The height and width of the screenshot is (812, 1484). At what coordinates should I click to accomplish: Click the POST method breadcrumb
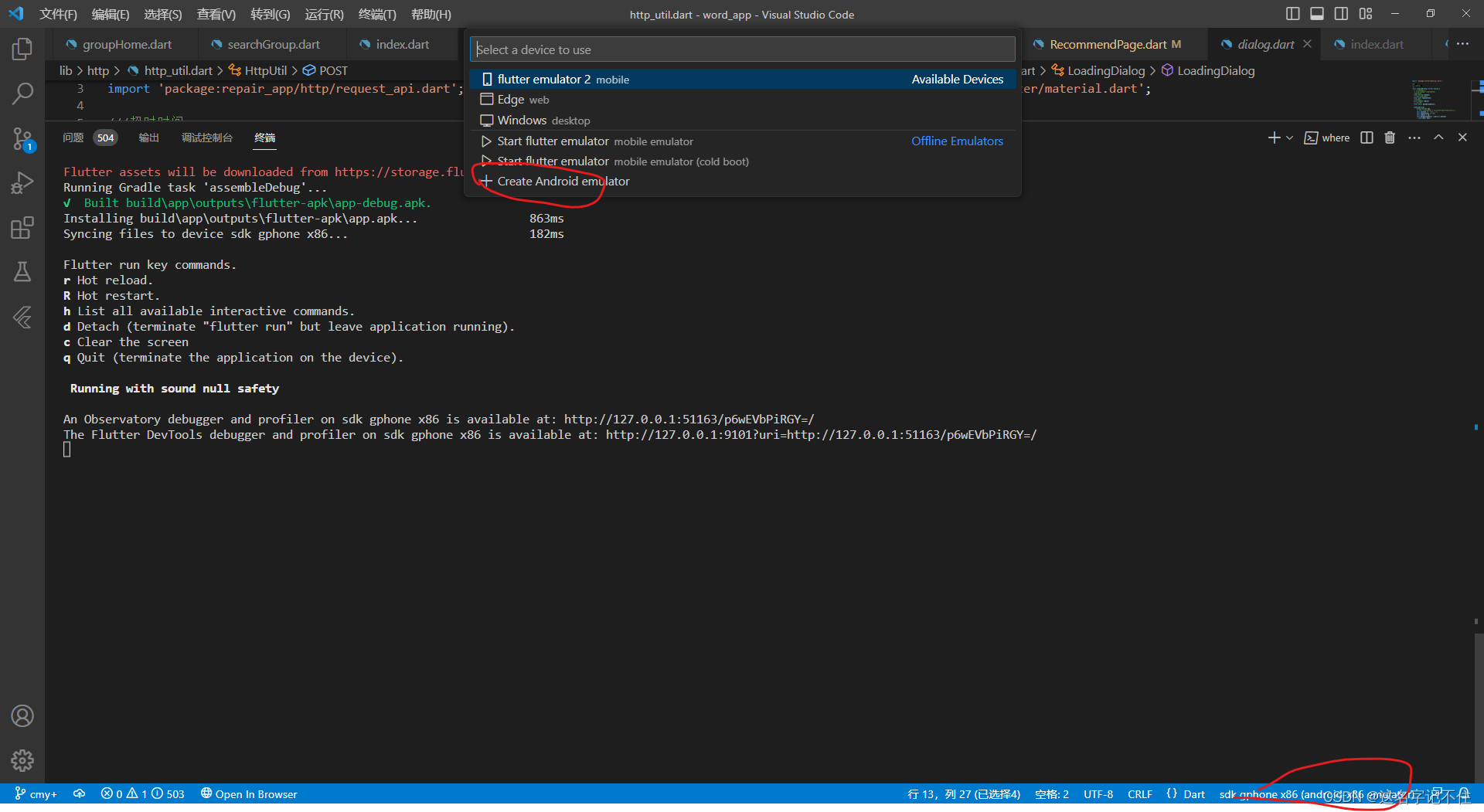click(x=325, y=70)
